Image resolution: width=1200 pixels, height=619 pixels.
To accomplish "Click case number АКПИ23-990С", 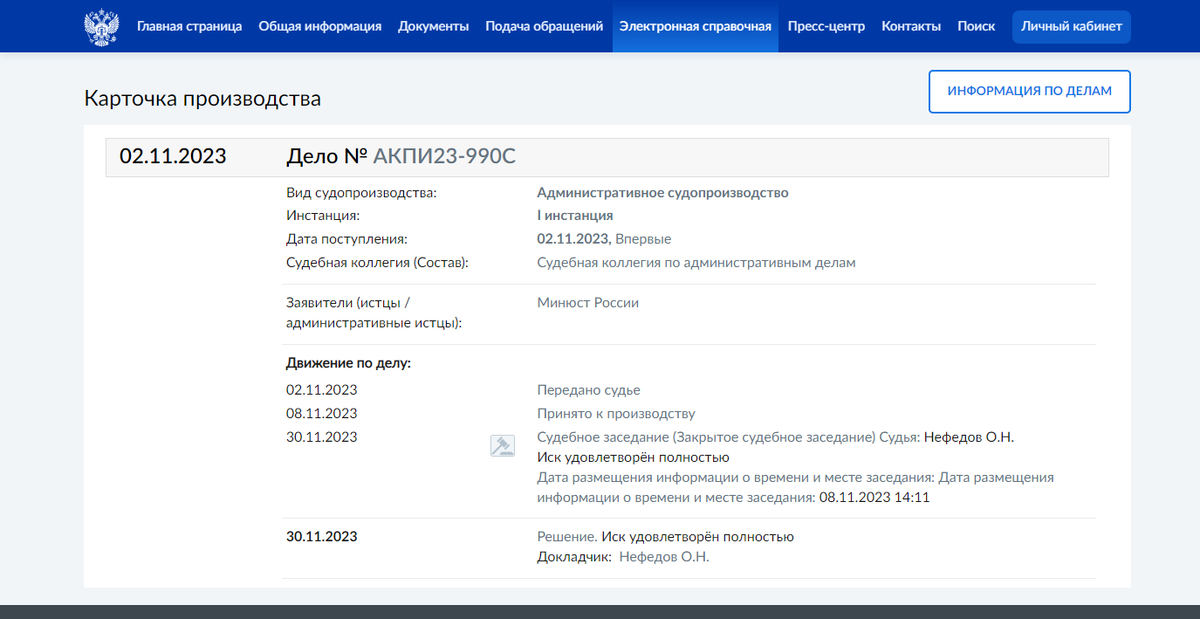I will click(444, 156).
